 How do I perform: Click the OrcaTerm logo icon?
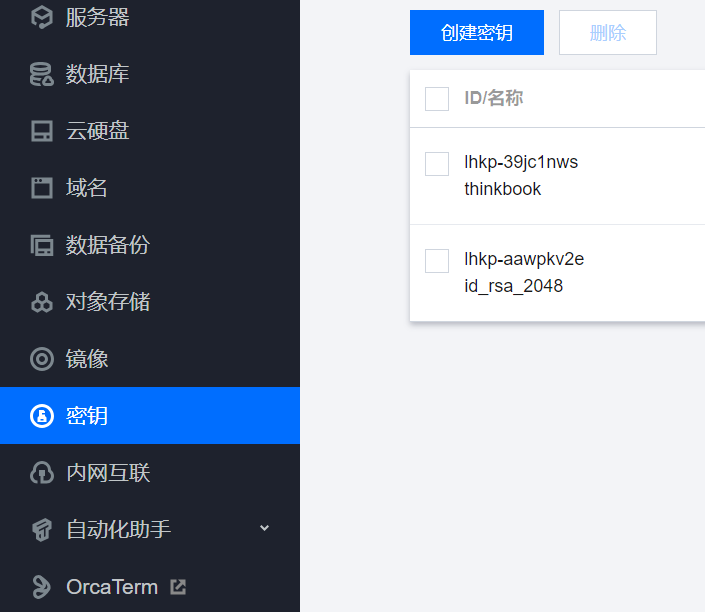(x=42, y=587)
